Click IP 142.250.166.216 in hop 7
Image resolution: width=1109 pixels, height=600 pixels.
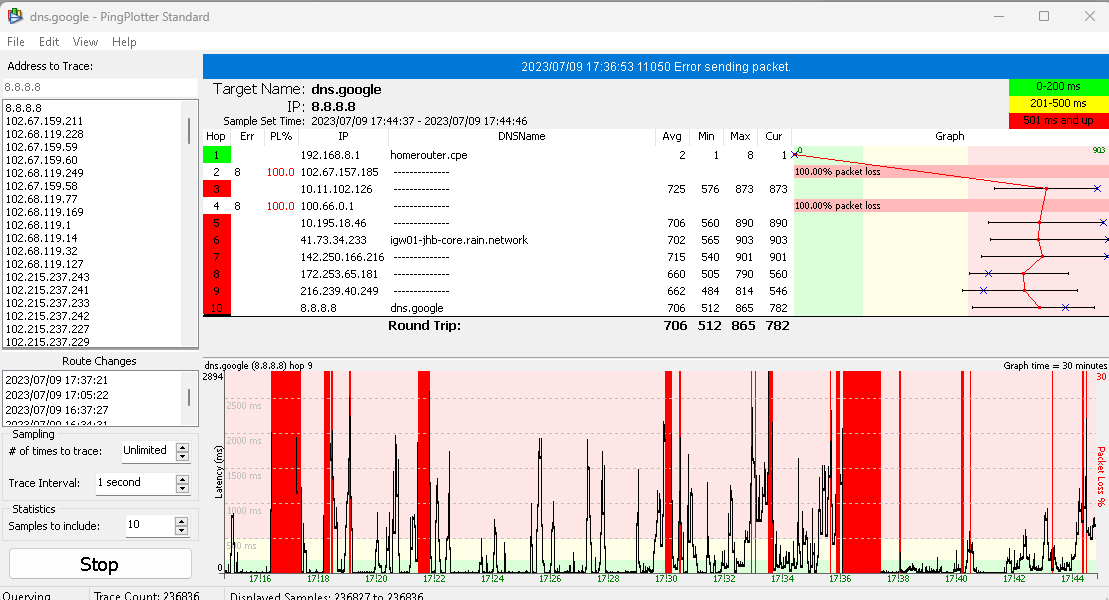pos(342,257)
